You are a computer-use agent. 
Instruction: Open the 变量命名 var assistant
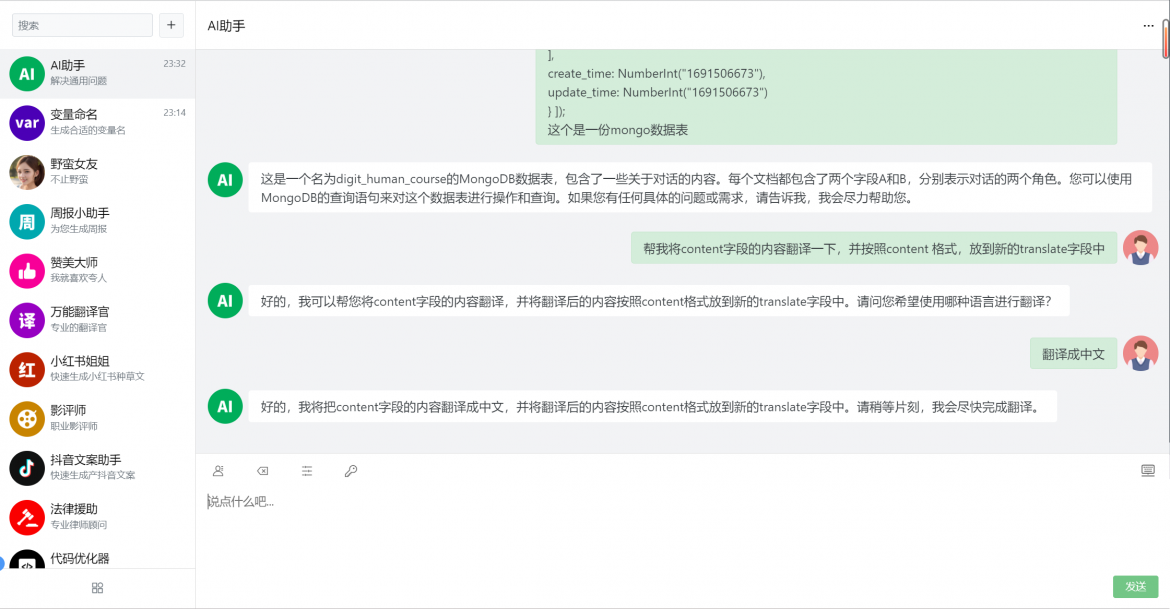(x=97, y=122)
